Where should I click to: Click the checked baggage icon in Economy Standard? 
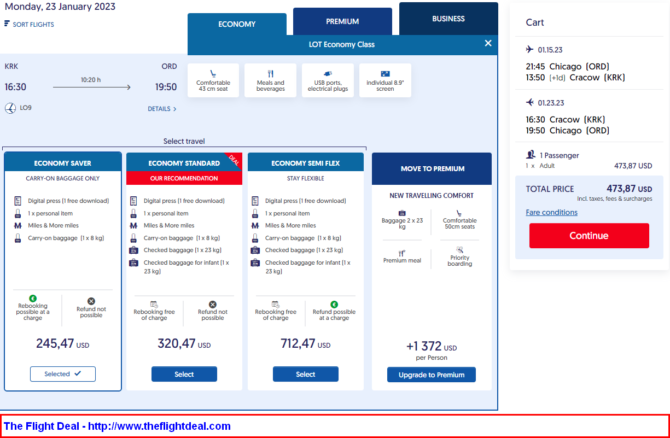134,250
